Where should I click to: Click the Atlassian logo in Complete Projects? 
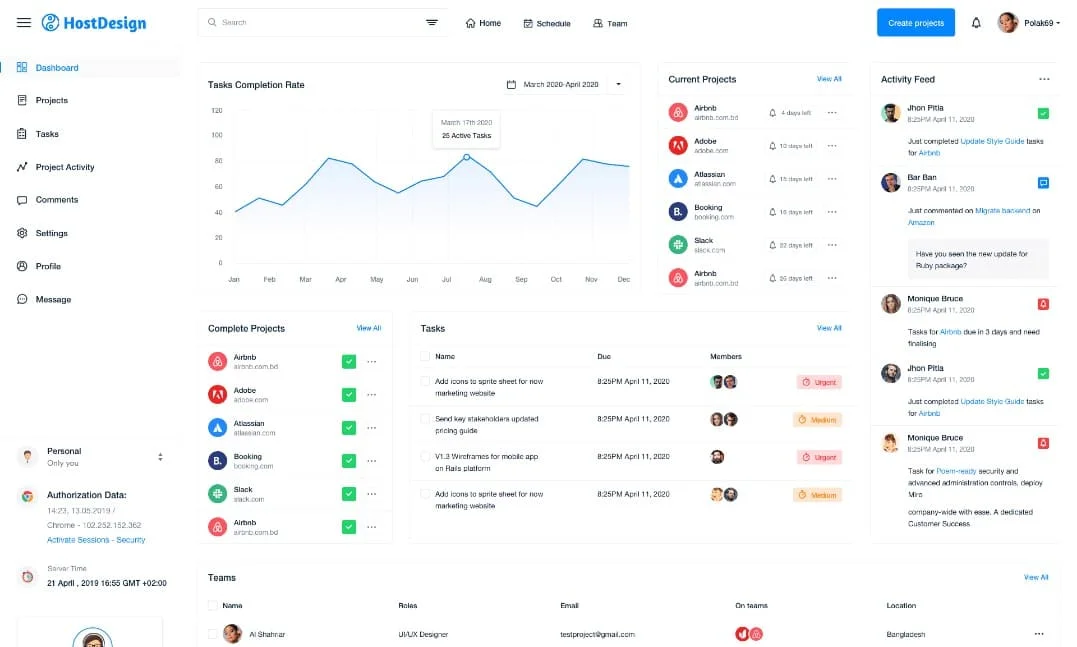click(x=217, y=427)
